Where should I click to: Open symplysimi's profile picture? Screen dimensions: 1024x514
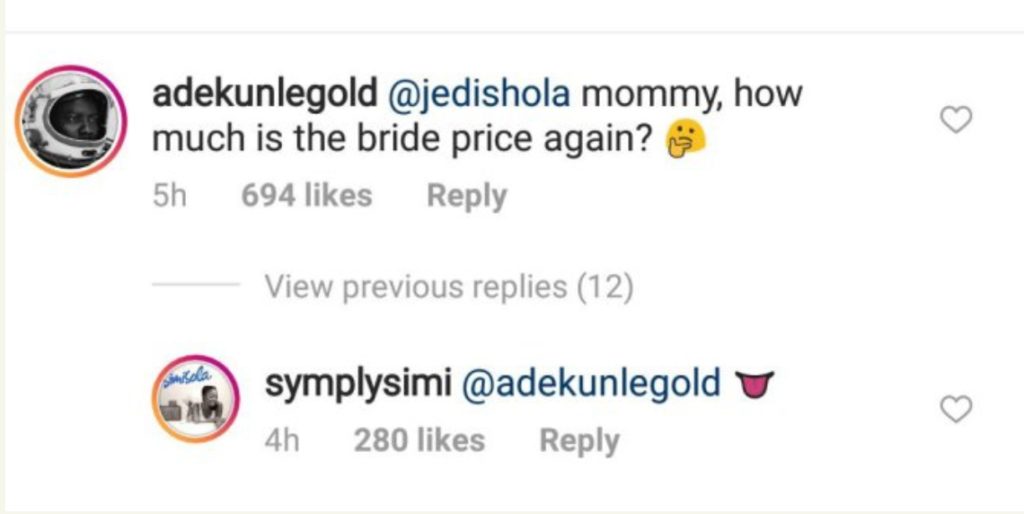(196, 399)
